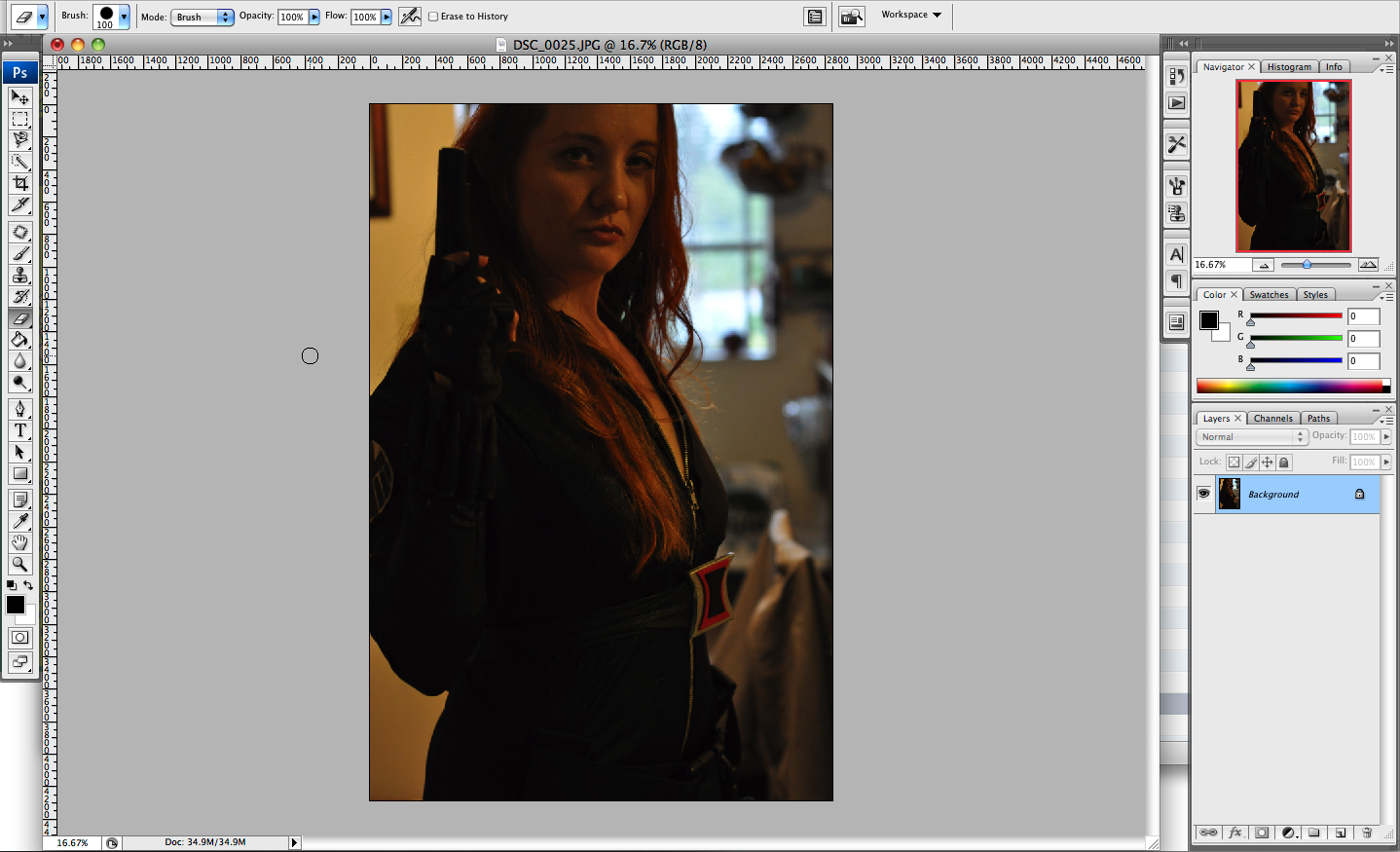
Task: Select the Rectangular Marquee tool
Action: [x=19, y=119]
